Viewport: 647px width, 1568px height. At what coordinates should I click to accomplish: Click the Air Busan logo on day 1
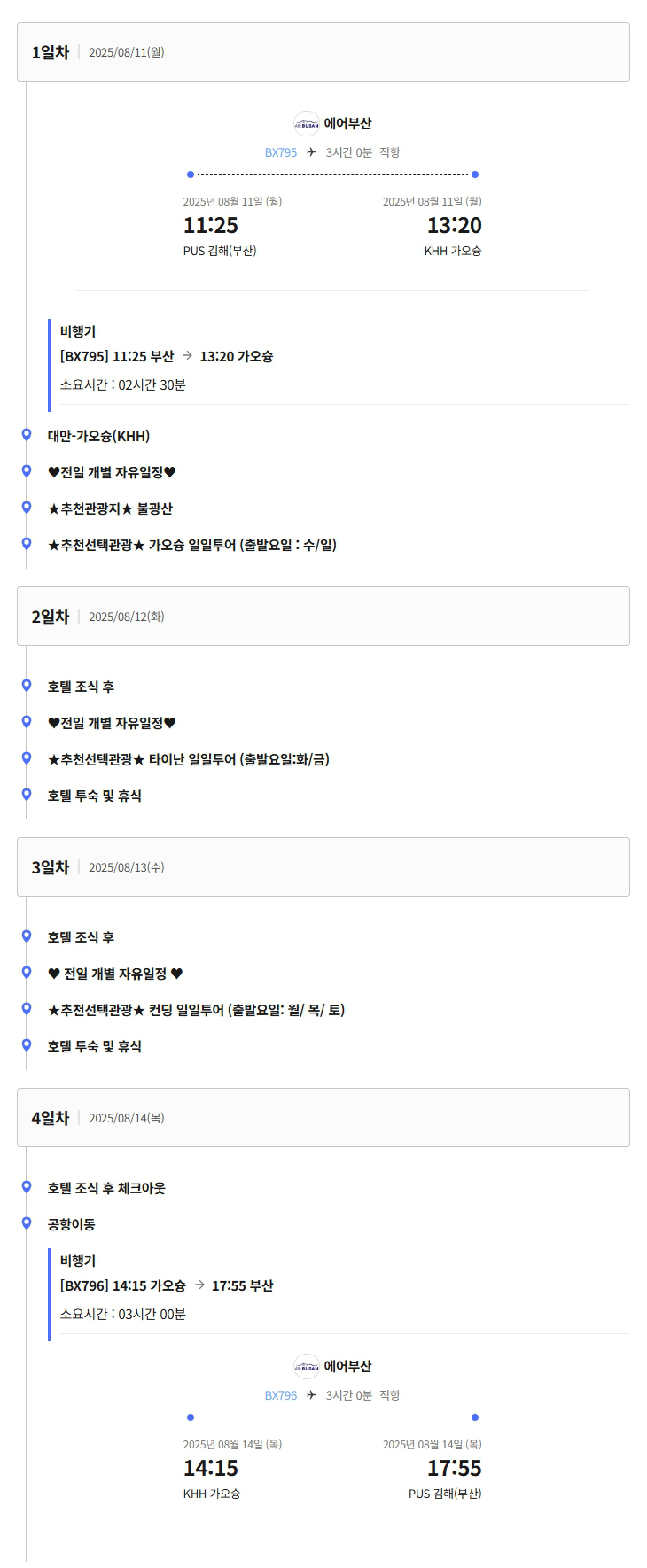tap(307, 124)
